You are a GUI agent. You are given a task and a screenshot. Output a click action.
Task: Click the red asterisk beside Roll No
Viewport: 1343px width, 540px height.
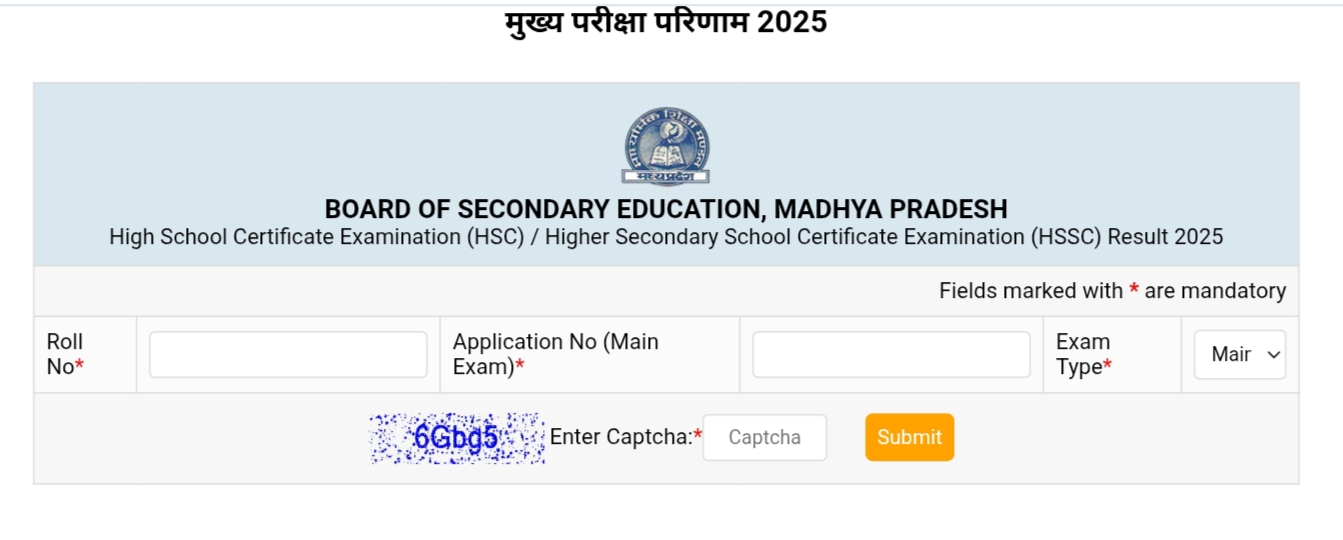[80, 366]
